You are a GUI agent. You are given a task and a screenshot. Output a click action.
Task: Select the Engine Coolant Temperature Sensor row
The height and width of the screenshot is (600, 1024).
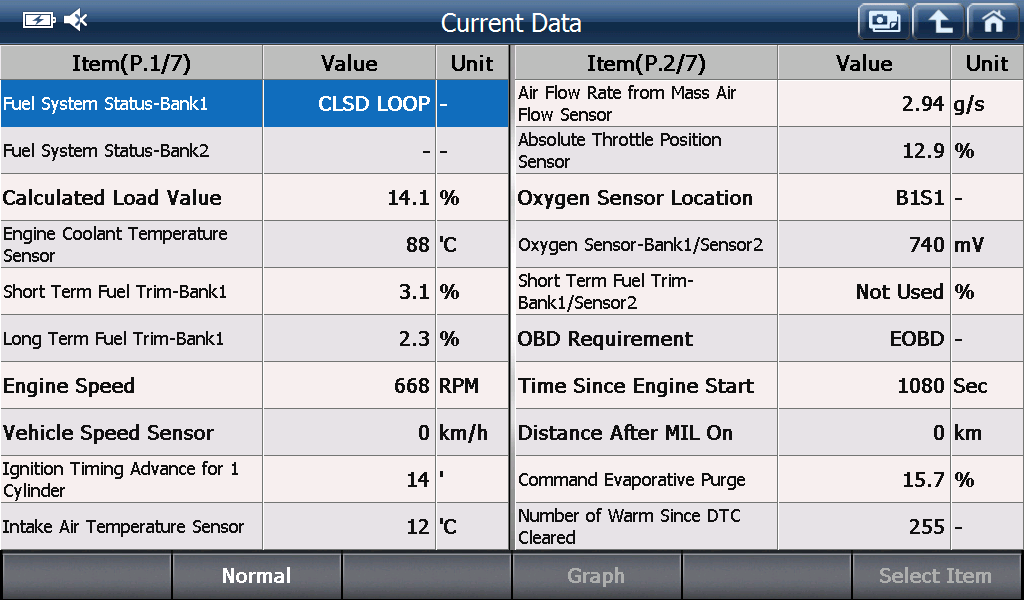(x=254, y=245)
